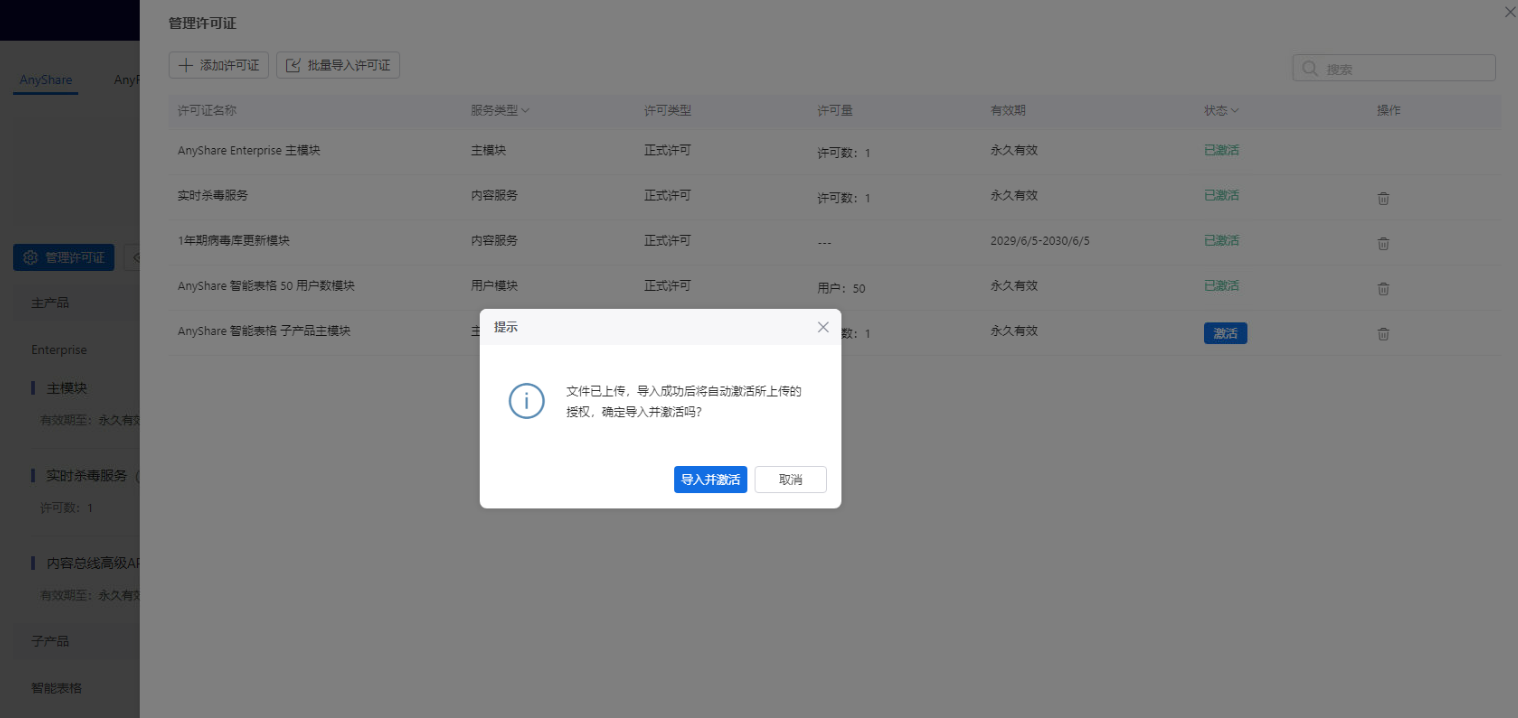Click 内容服务 cell in 实时杀毒服务 row

(x=494, y=195)
